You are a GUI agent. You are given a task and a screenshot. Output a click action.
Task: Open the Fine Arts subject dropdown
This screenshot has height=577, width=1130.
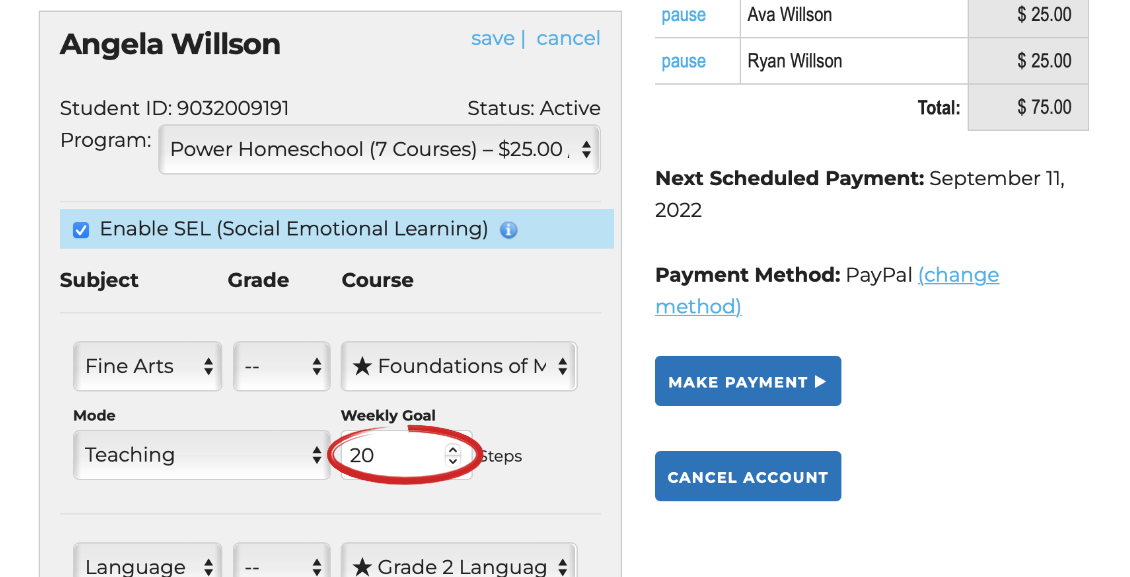point(148,367)
